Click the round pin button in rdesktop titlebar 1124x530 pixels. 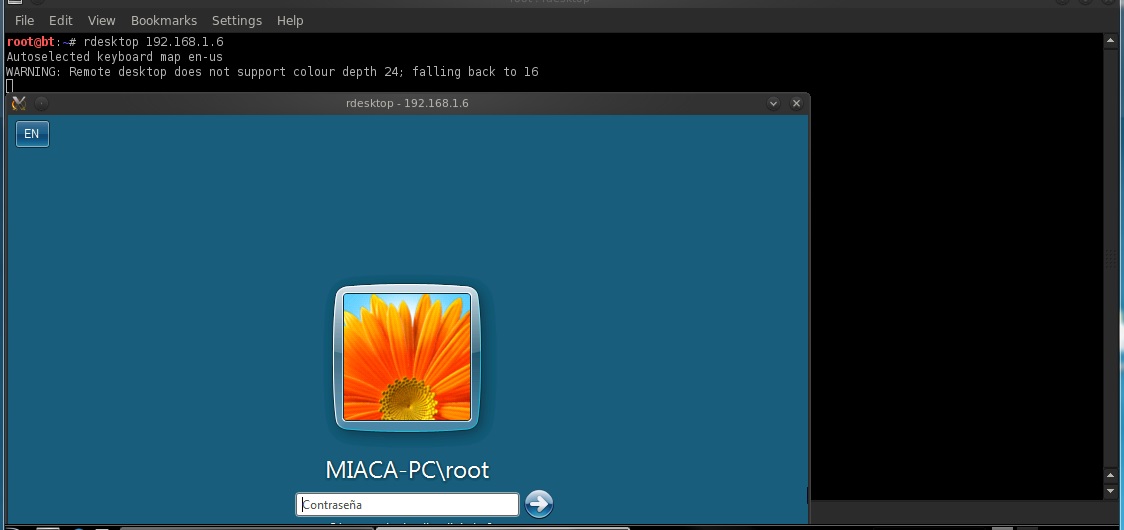coord(41,103)
